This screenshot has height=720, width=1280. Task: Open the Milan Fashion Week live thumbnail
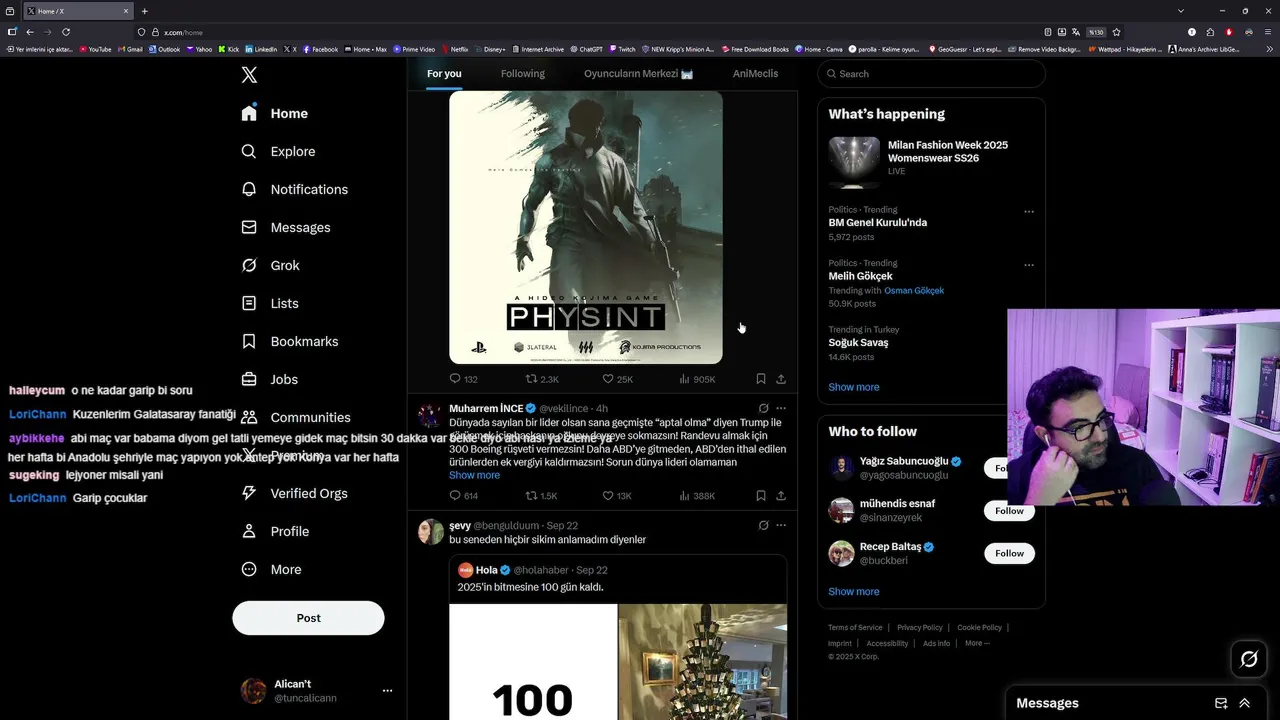(854, 162)
